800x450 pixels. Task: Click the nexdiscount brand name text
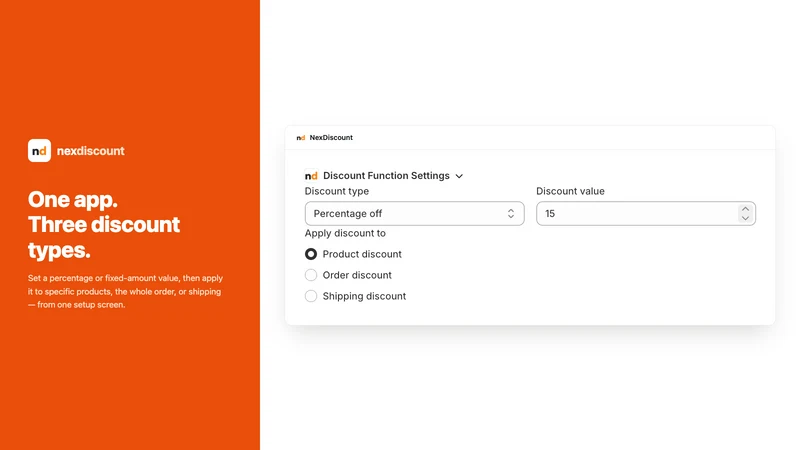coord(91,151)
